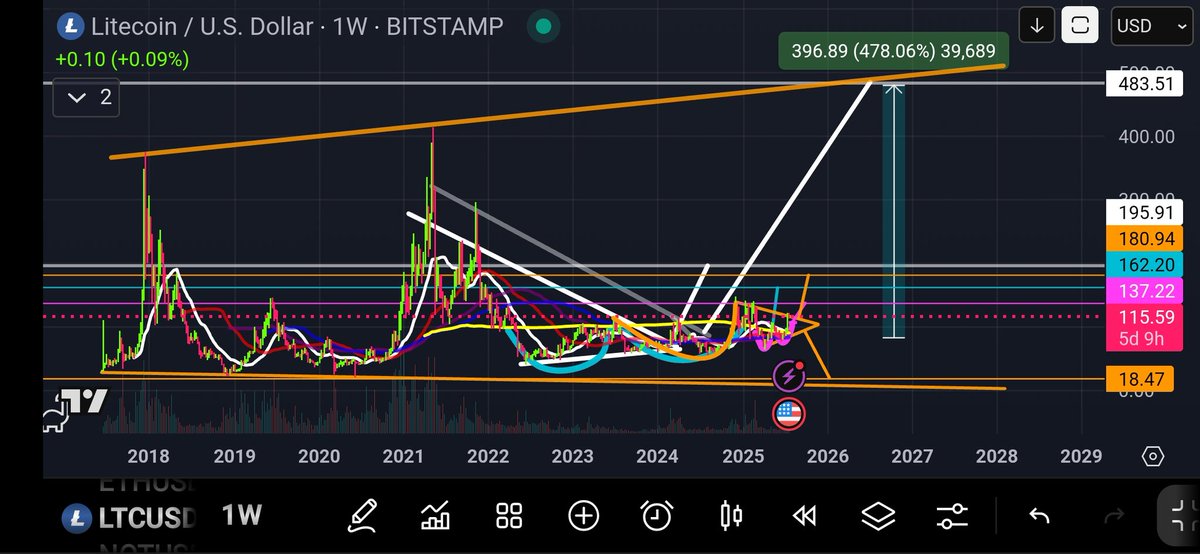Open axis settings hexagon icon
The image size is (1200, 554).
(1152, 456)
